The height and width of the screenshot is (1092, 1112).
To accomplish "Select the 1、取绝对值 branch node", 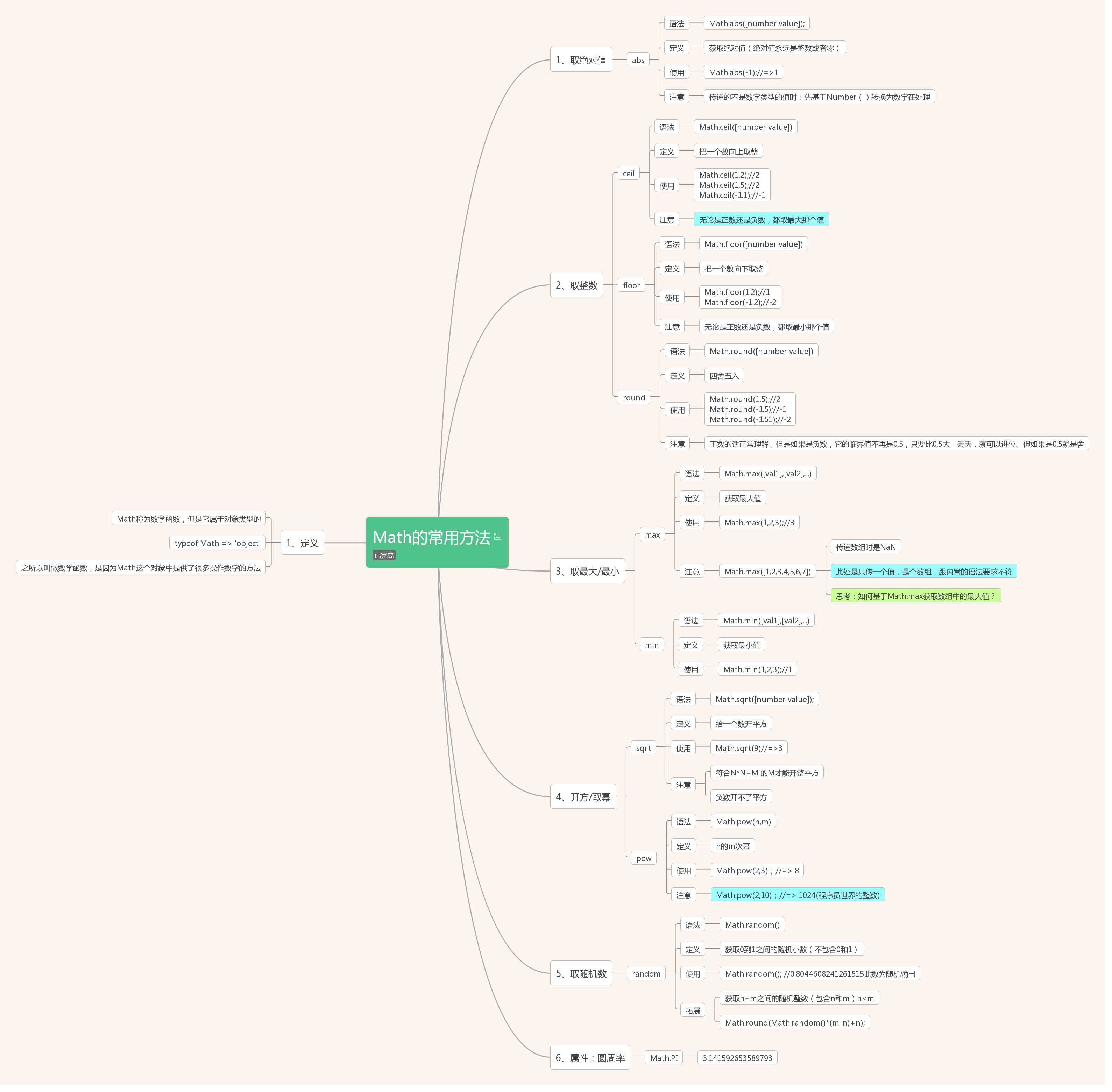I will (x=581, y=60).
